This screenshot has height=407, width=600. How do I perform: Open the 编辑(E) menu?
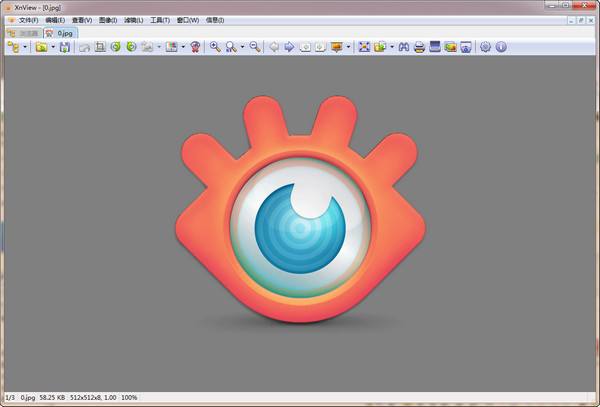(x=55, y=20)
